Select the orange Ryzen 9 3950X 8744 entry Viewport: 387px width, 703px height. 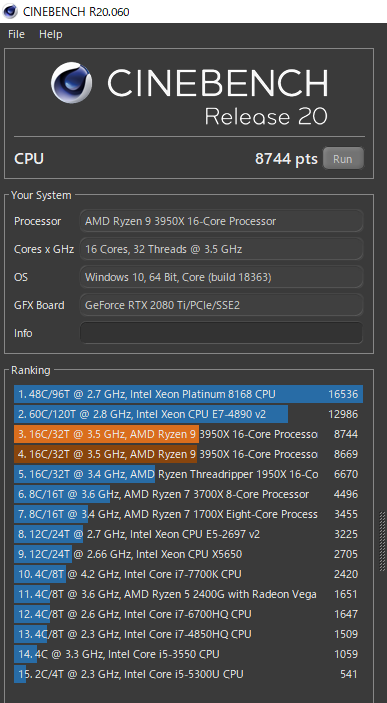[x=188, y=434]
